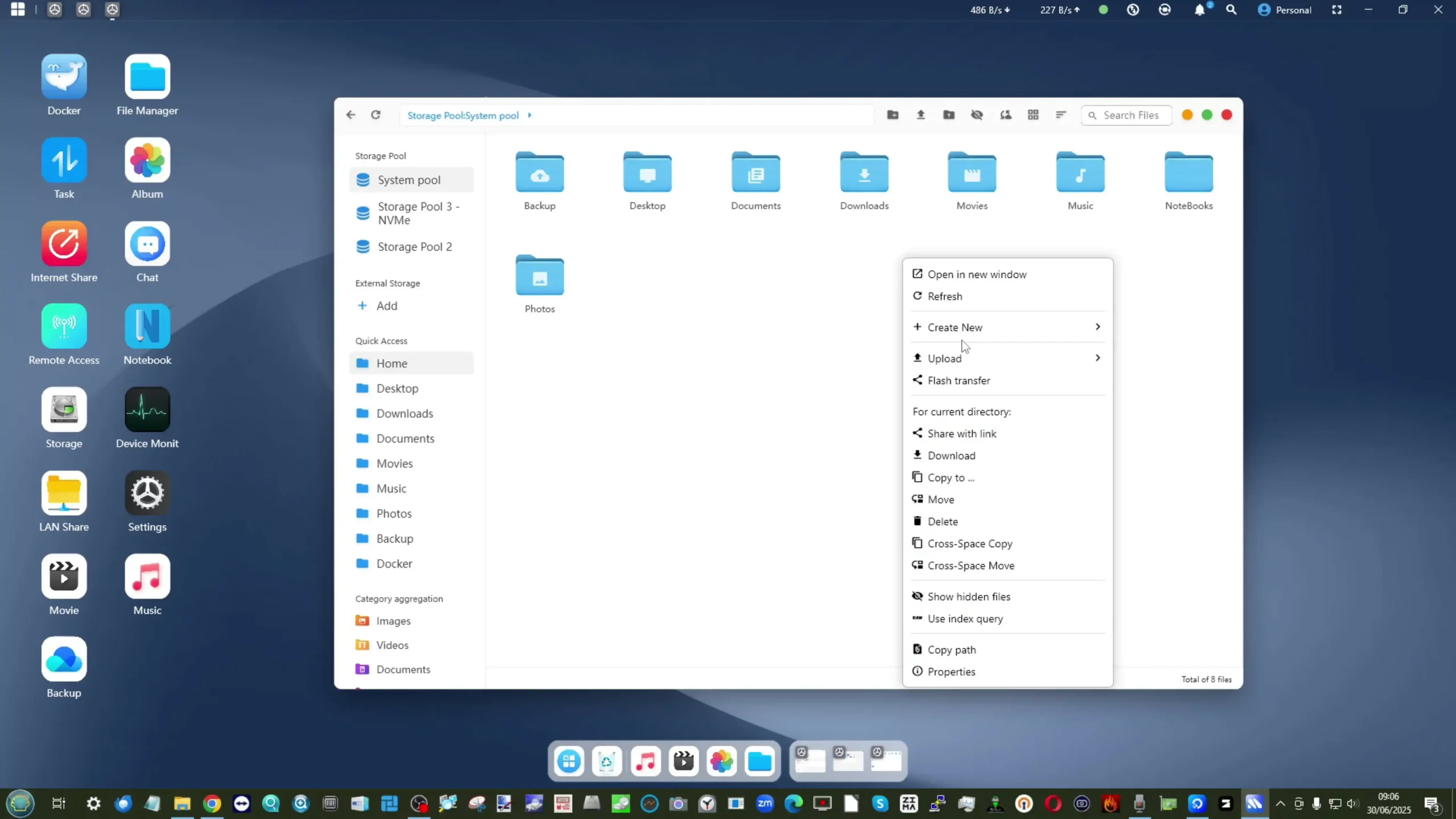Image resolution: width=1456 pixels, height=819 pixels.
Task: Open the Music desktop app
Action: point(147,576)
